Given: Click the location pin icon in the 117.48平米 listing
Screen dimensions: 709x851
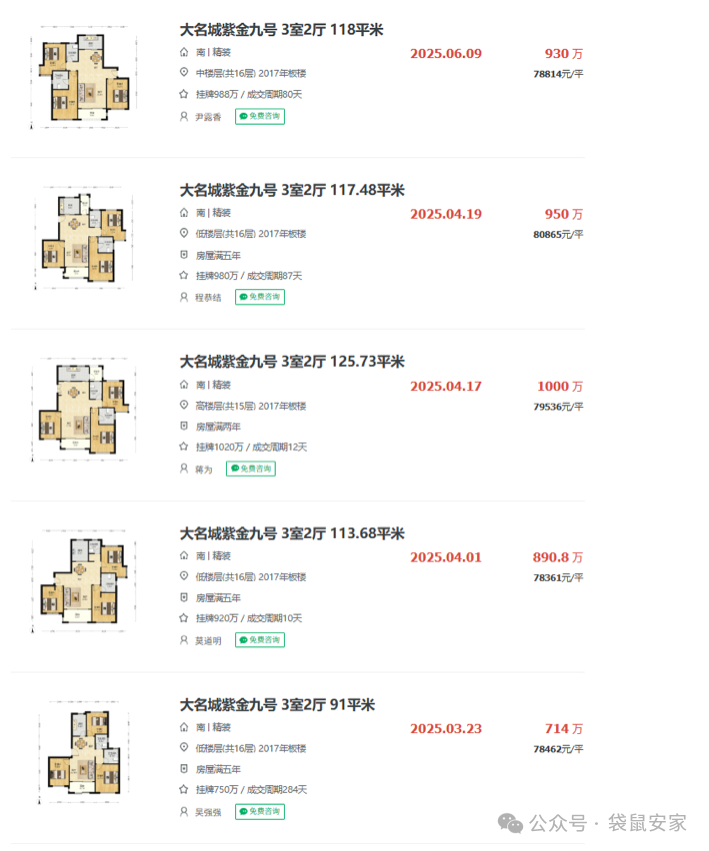Looking at the screenshot, I should pos(183,234).
